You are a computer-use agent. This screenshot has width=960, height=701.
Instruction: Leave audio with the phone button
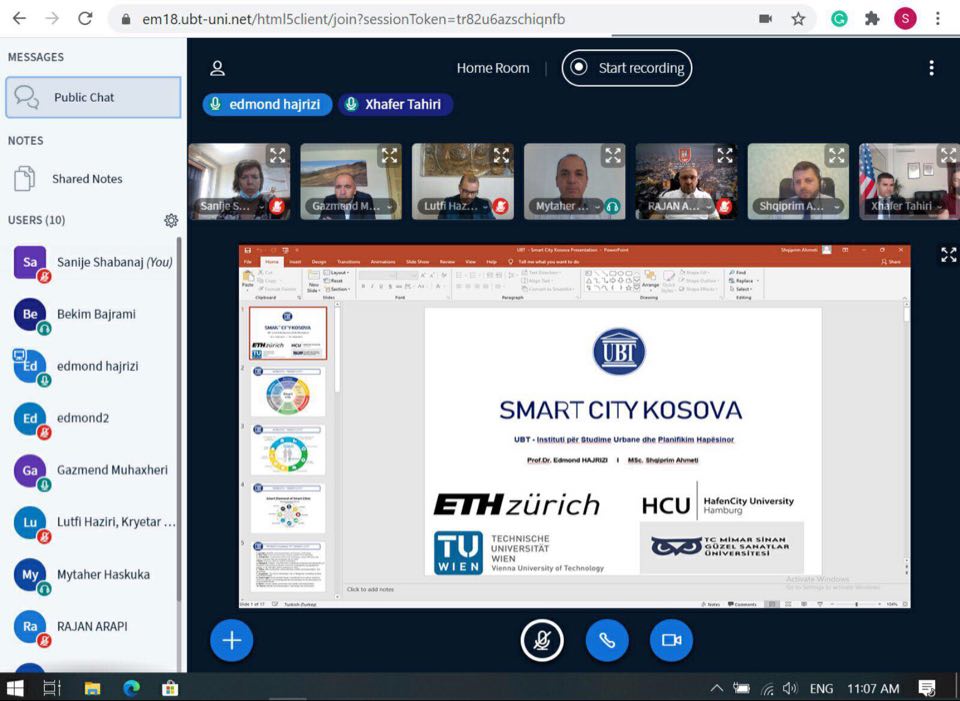(607, 640)
